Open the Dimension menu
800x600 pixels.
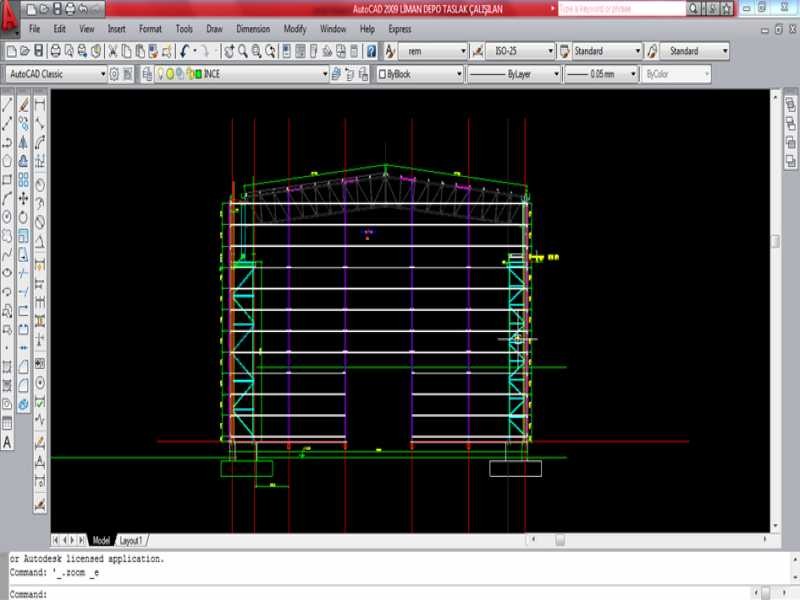point(253,29)
